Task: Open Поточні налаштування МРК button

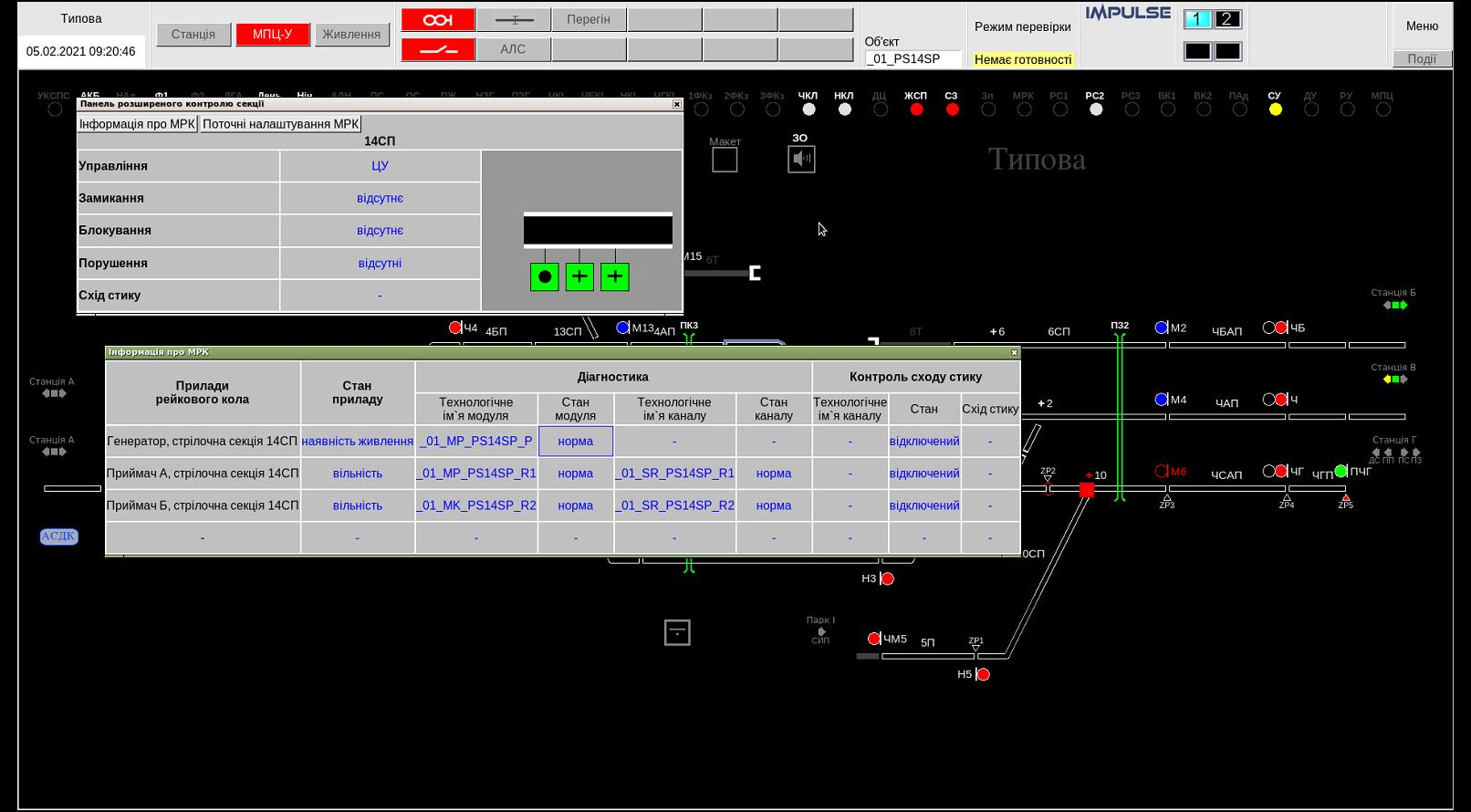Action: pos(280,124)
